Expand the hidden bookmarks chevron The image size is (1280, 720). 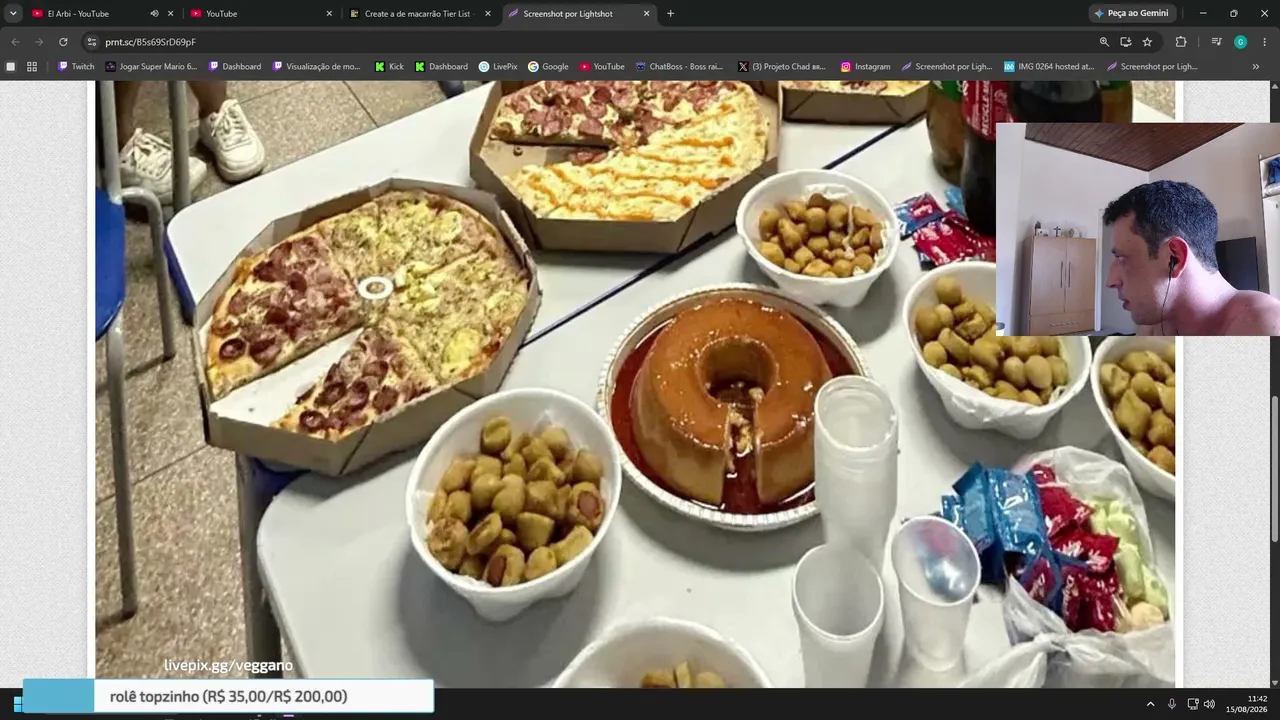(x=1256, y=67)
